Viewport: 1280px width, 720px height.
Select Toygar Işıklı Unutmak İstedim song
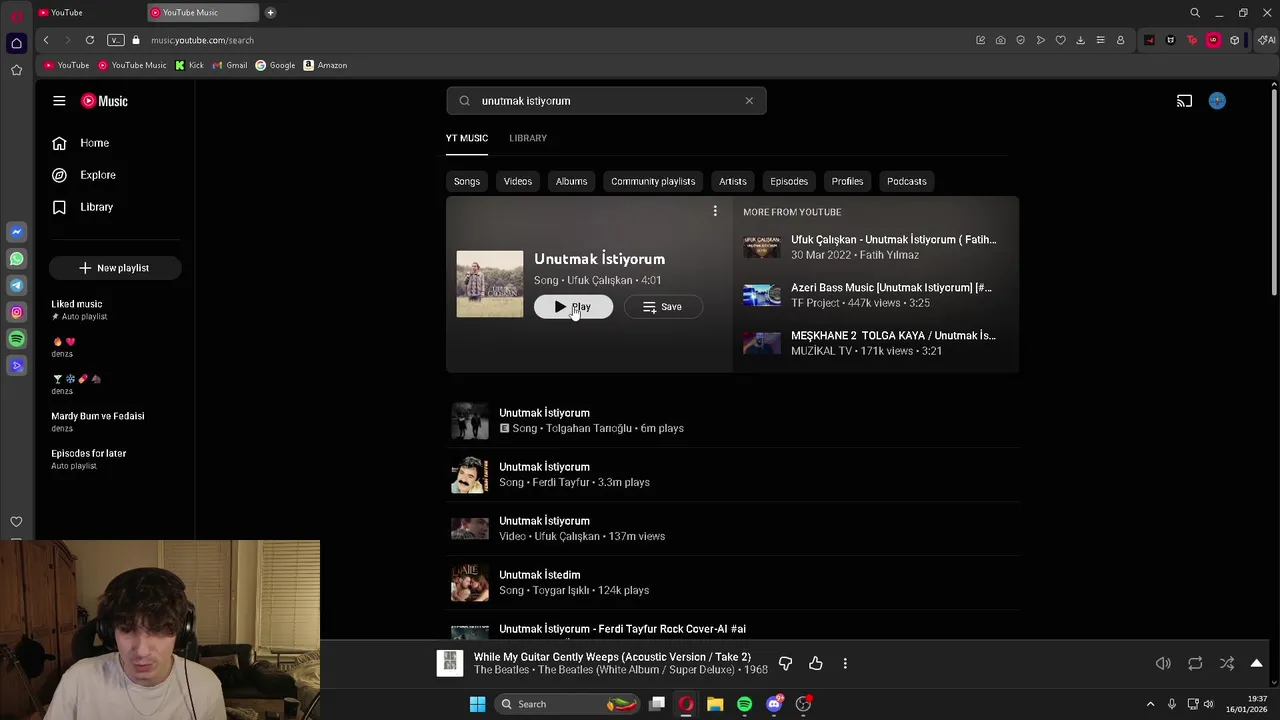pos(732,582)
